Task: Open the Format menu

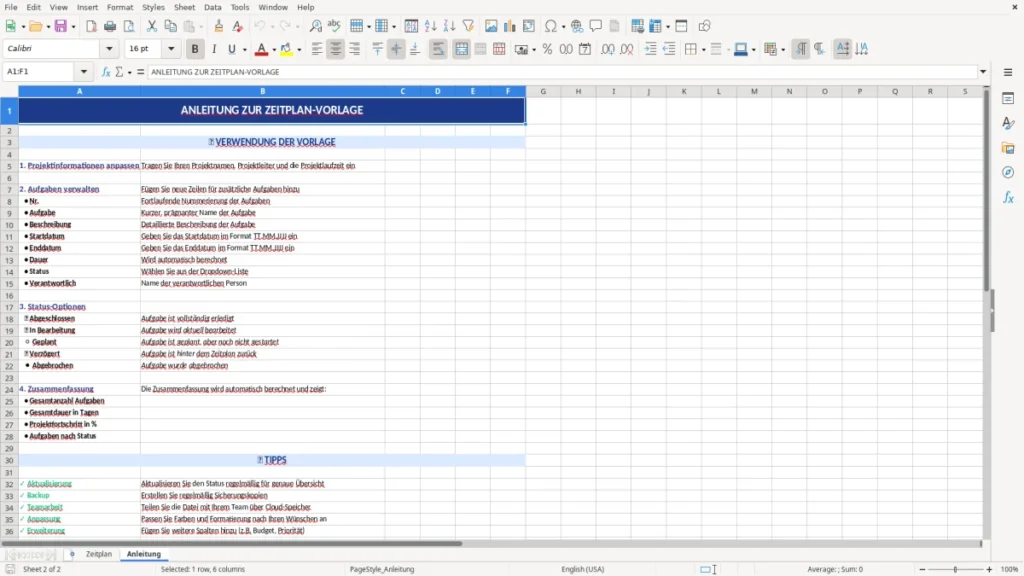Action: point(120,7)
